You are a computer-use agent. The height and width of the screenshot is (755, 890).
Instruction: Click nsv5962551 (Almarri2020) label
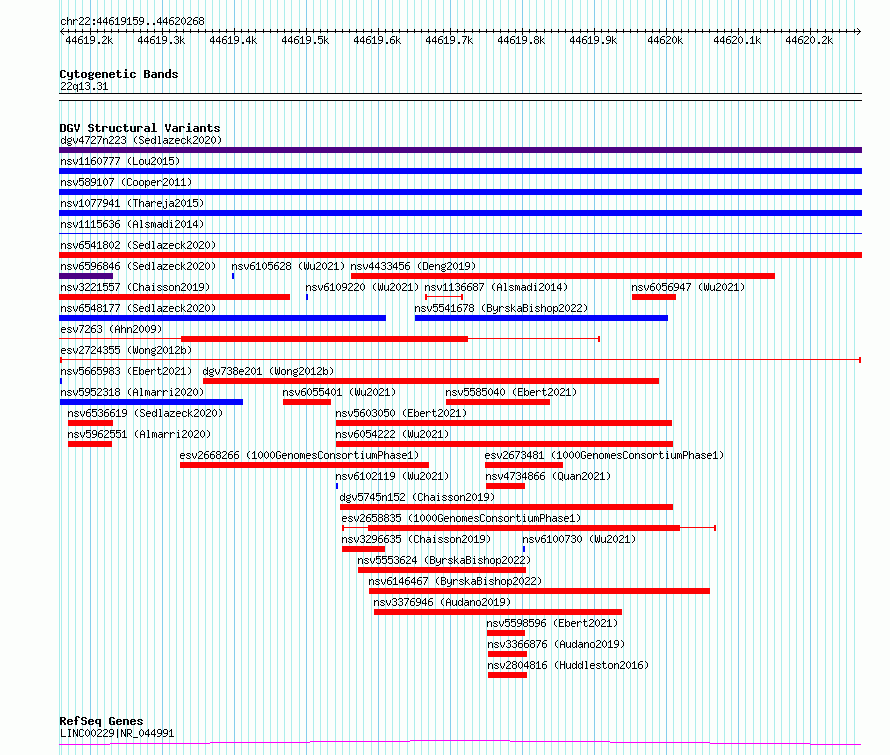[139, 434]
